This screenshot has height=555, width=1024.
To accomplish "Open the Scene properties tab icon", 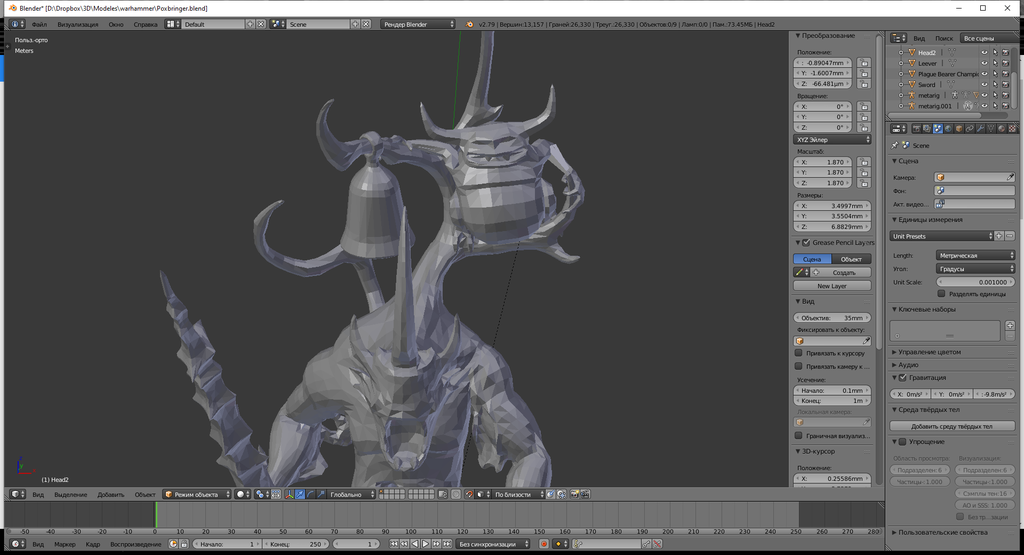I will click(937, 128).
